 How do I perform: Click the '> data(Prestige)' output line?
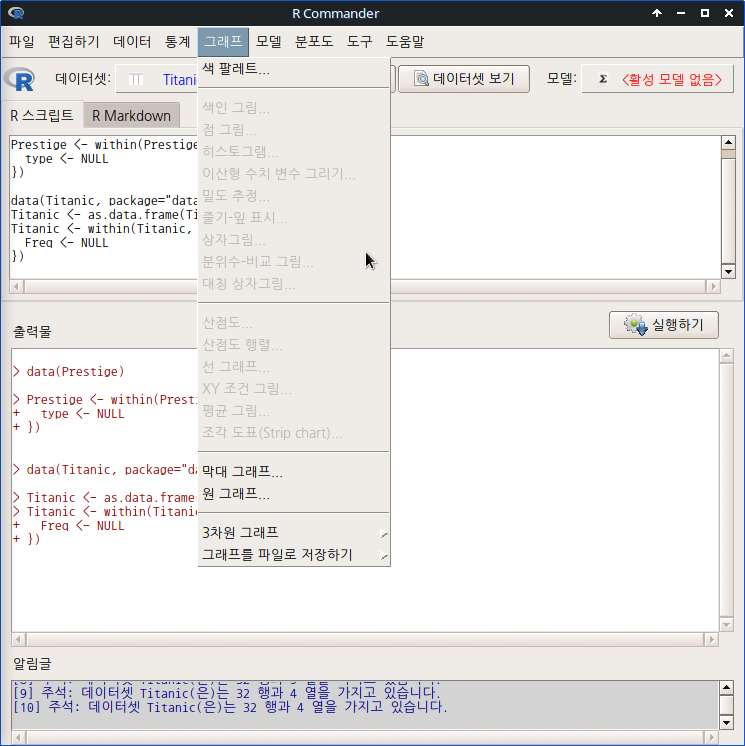69,372
